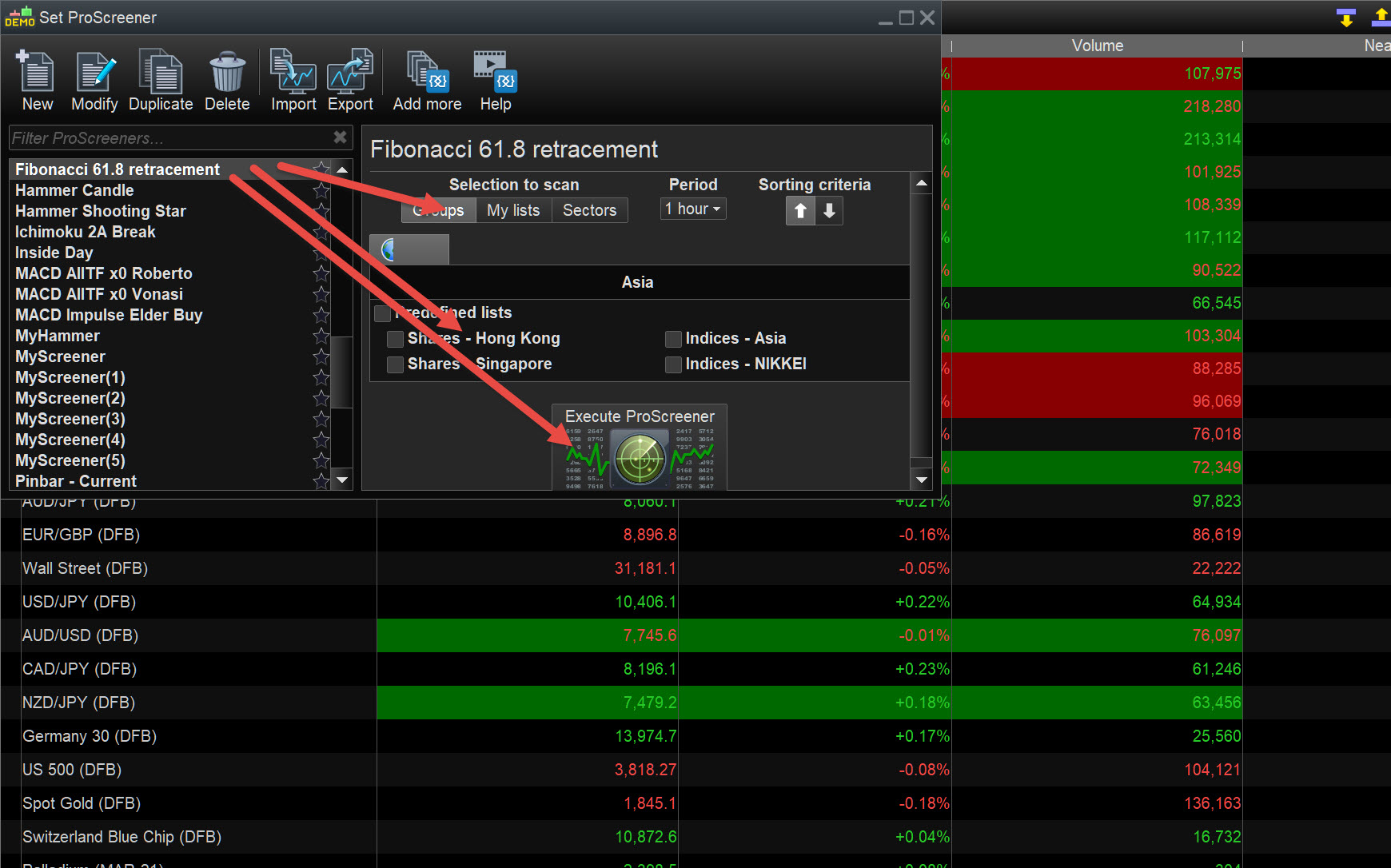Switch to the Sectors tab
The width and height of the screenshot is (1391, 868).
pyautogui.click(x=590, y=210)
